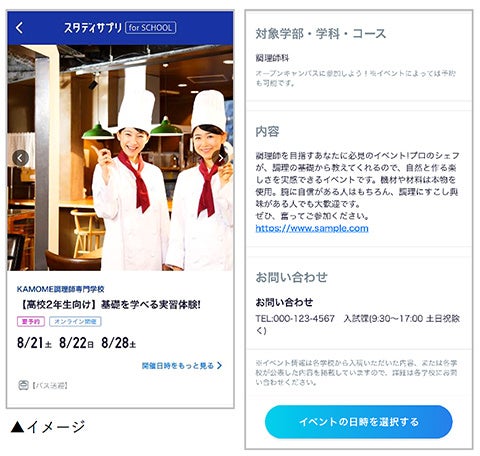Open KAMOME調理師専門学校 school link
Screen dimensions: 480x456
[60, 289]
